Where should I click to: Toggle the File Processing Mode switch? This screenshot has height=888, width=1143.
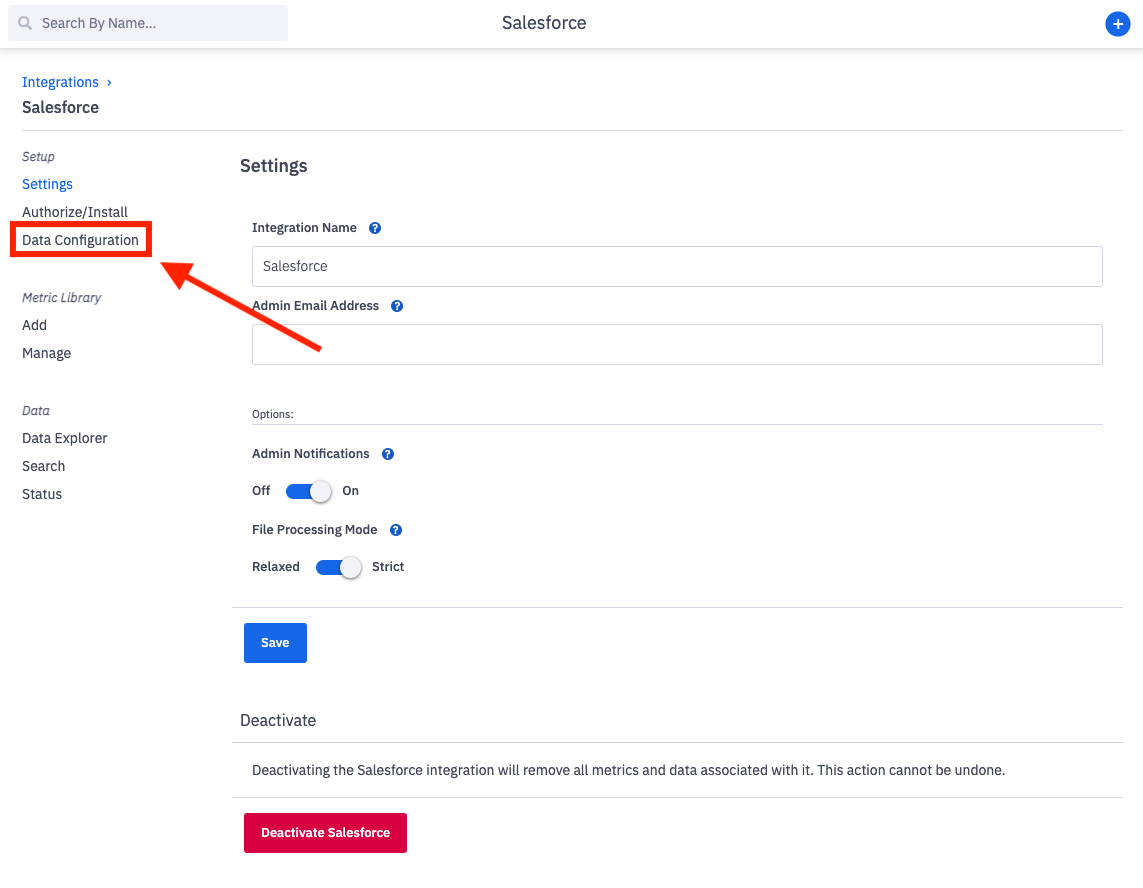pos(338,567)
